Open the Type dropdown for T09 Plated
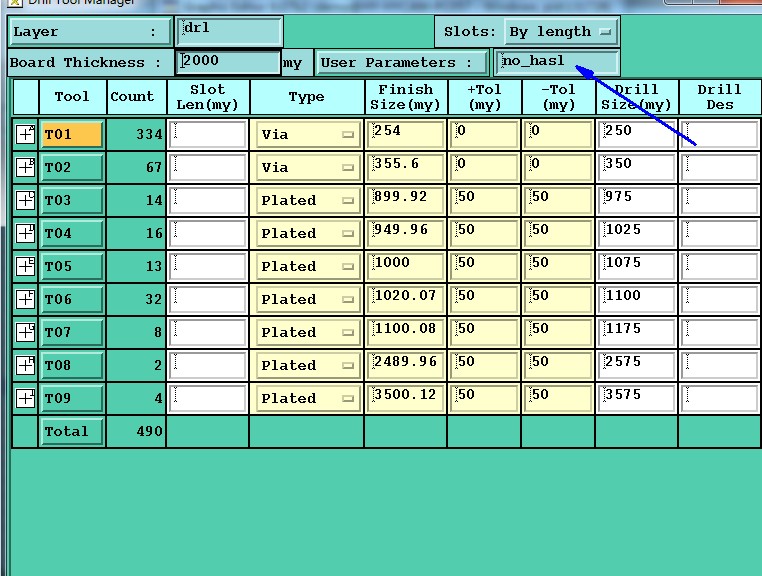This screenshot has width=762, height=576. coord(307,399)
